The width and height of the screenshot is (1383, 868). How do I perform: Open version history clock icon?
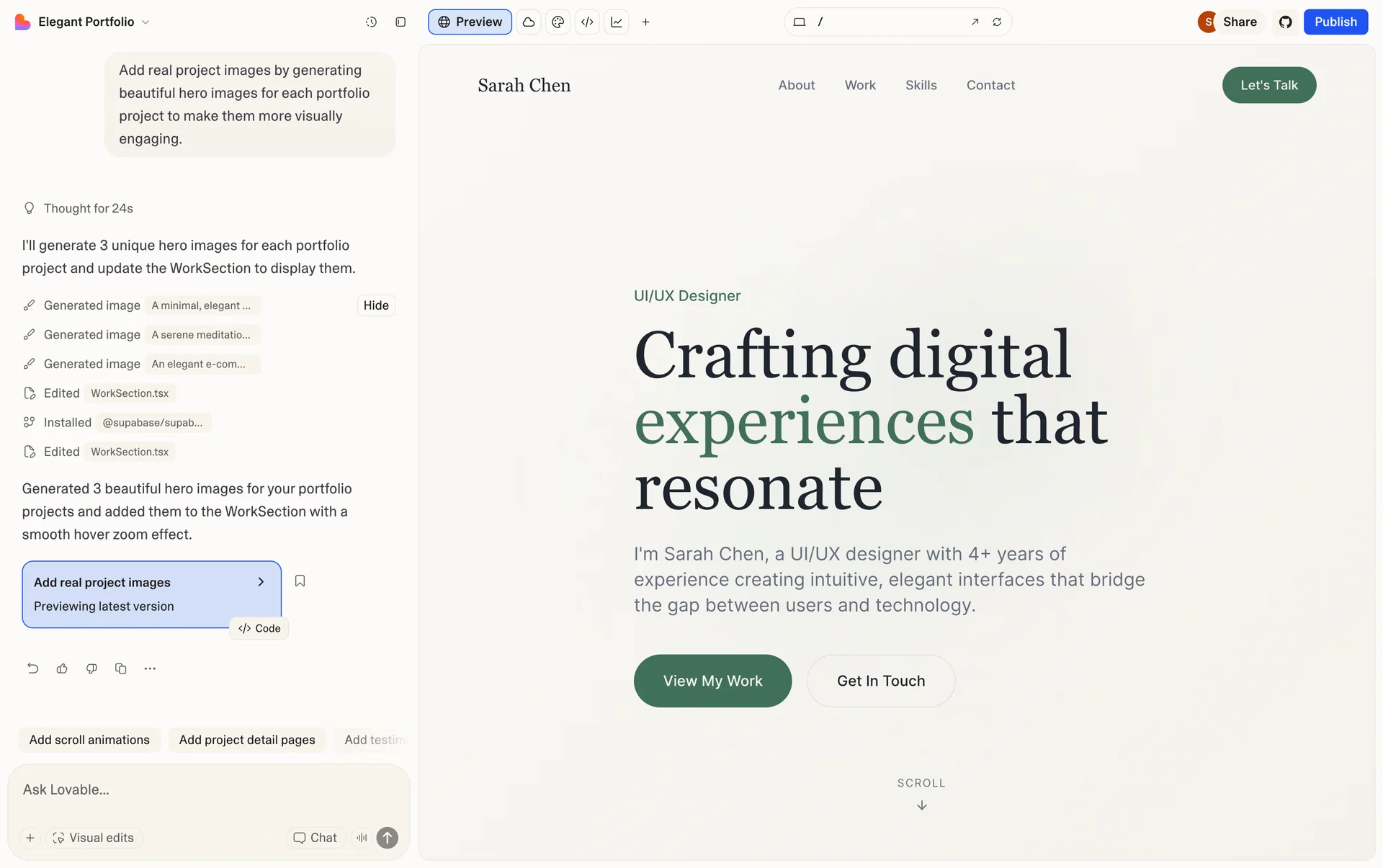click(x=371, y=22)
